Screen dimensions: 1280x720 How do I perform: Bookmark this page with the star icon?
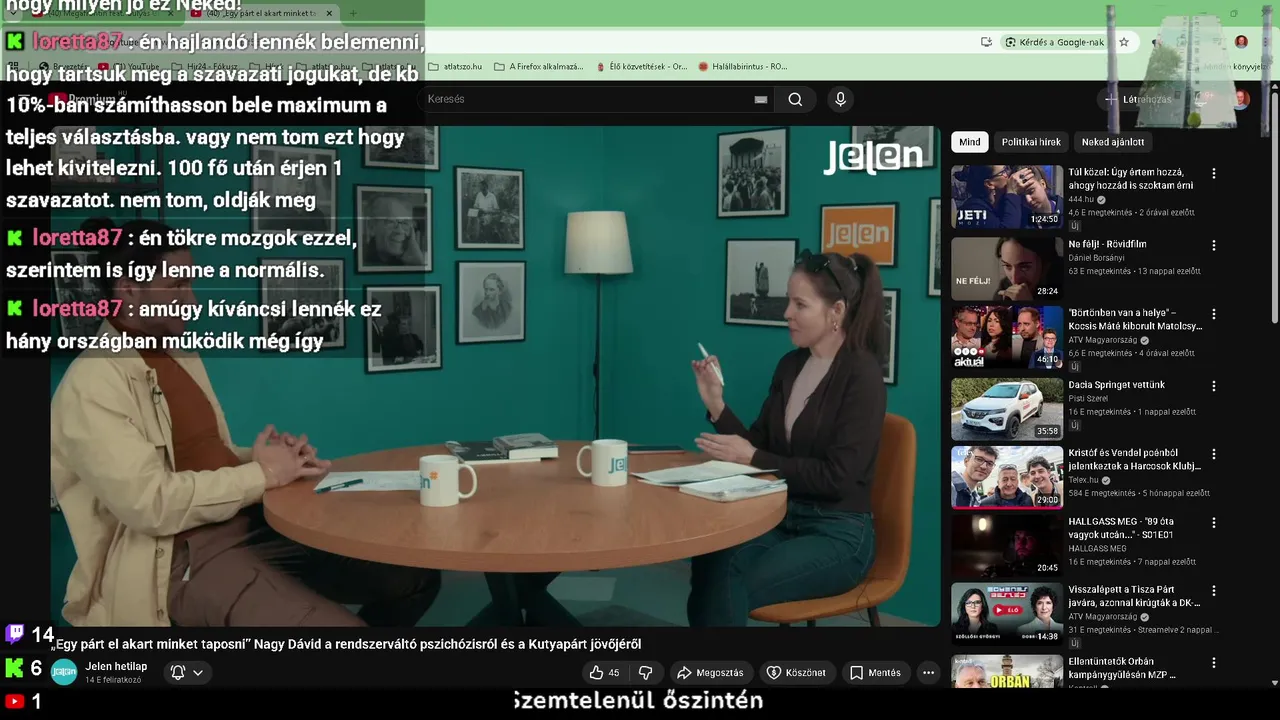tap(1124, 42)
